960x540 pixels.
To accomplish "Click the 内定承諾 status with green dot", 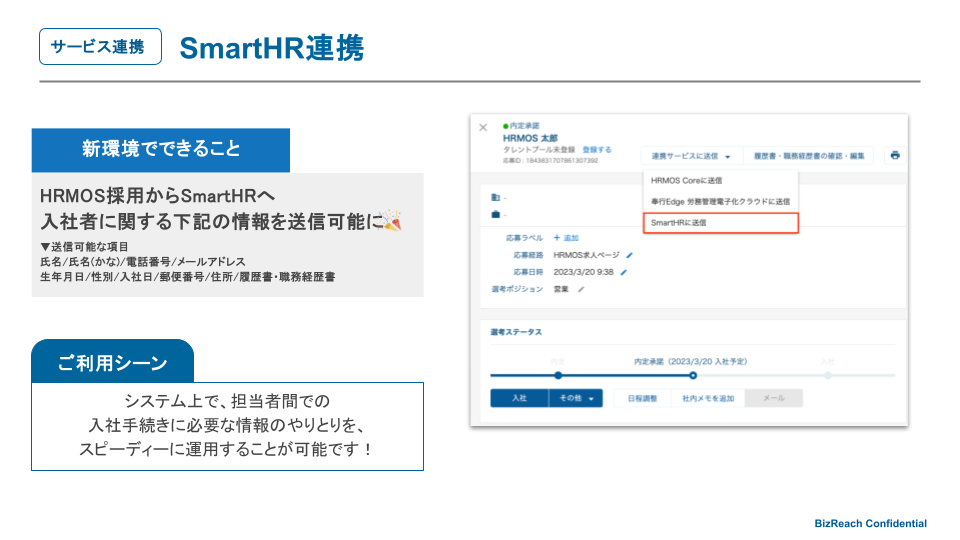I will point(521,126).
